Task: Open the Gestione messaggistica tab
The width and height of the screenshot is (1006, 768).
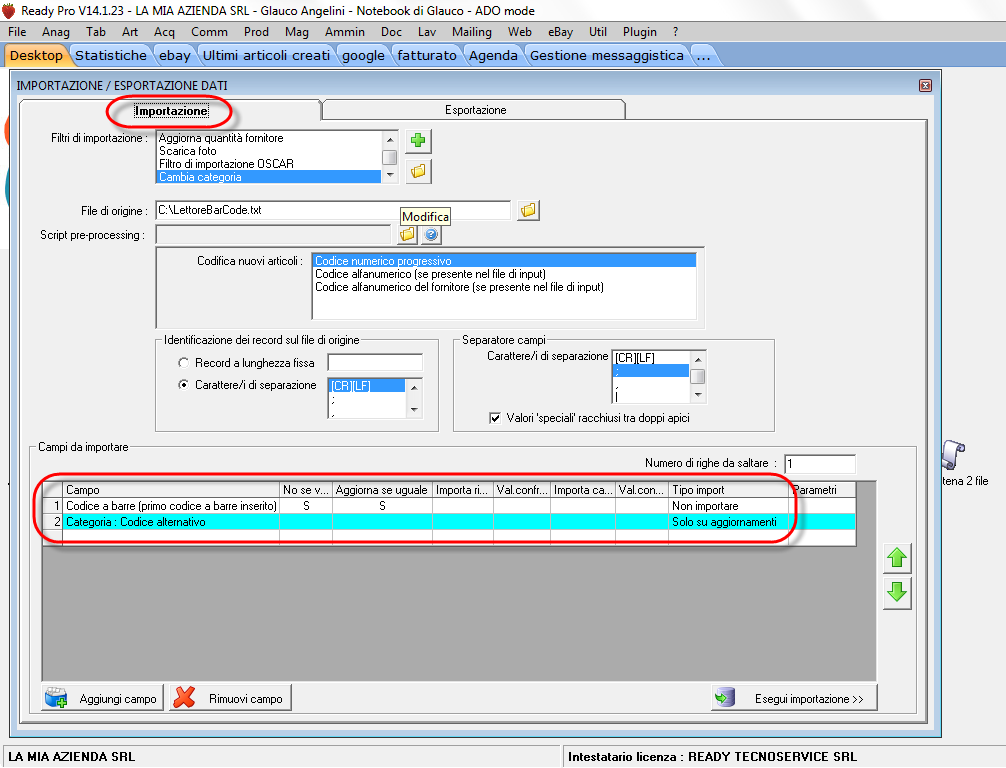Action: click(x=606, y=56)
